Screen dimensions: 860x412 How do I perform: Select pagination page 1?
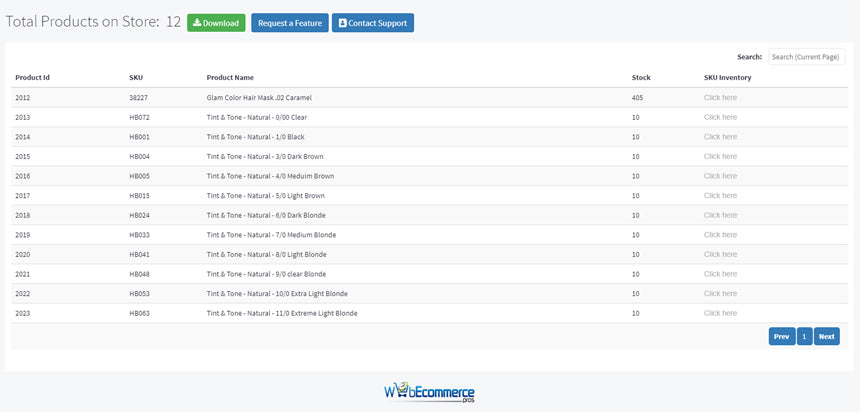(x=804, y=336)
